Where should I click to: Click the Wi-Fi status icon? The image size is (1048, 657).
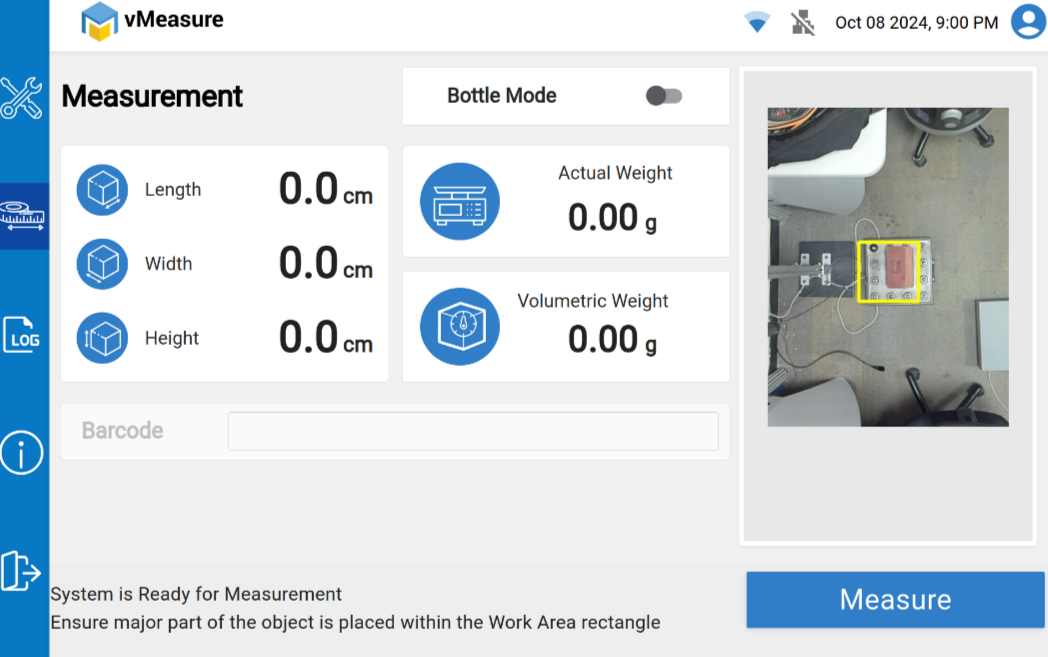coord(757,22)
